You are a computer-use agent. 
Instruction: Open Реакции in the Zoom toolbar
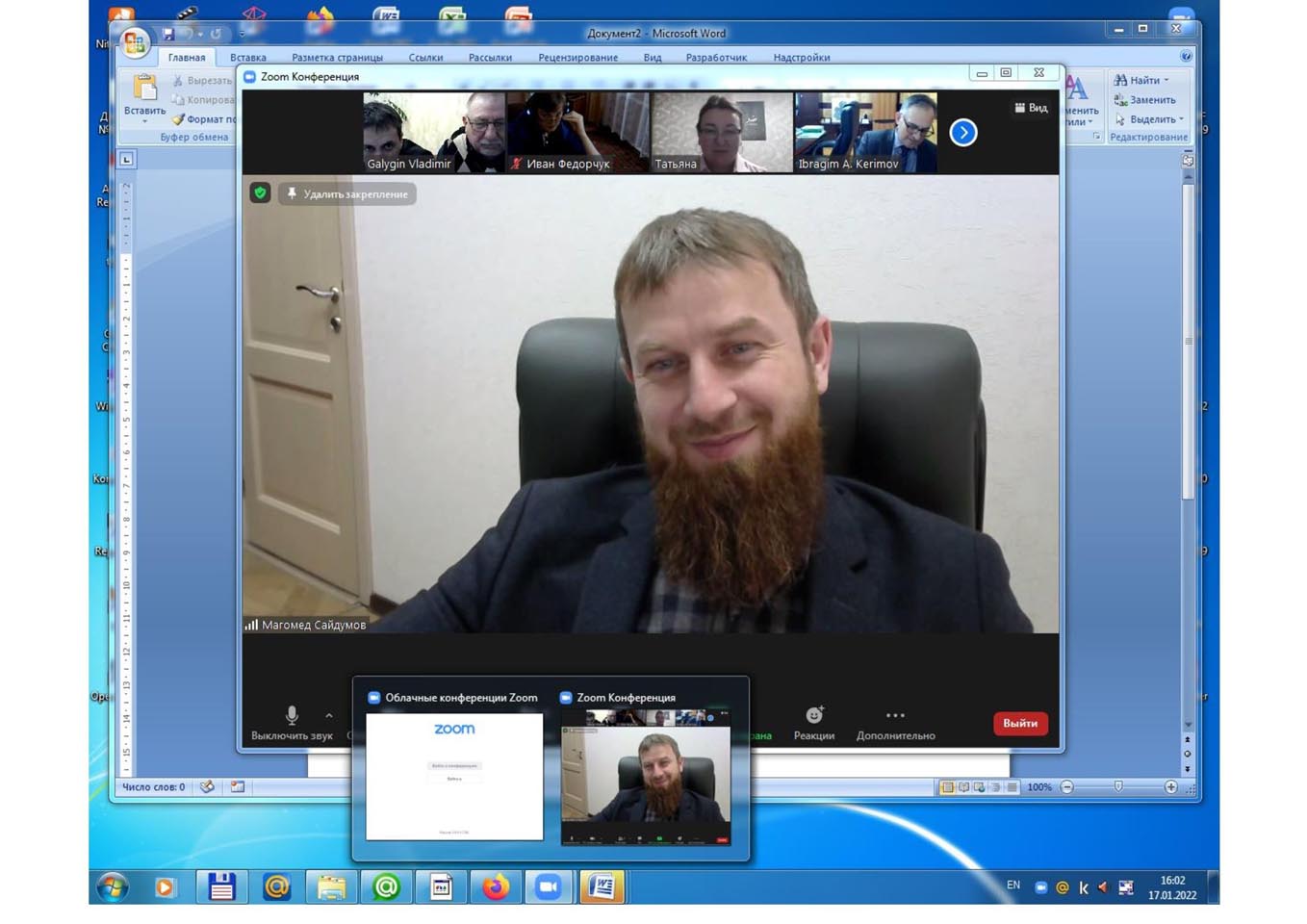[x=814, y=723]
